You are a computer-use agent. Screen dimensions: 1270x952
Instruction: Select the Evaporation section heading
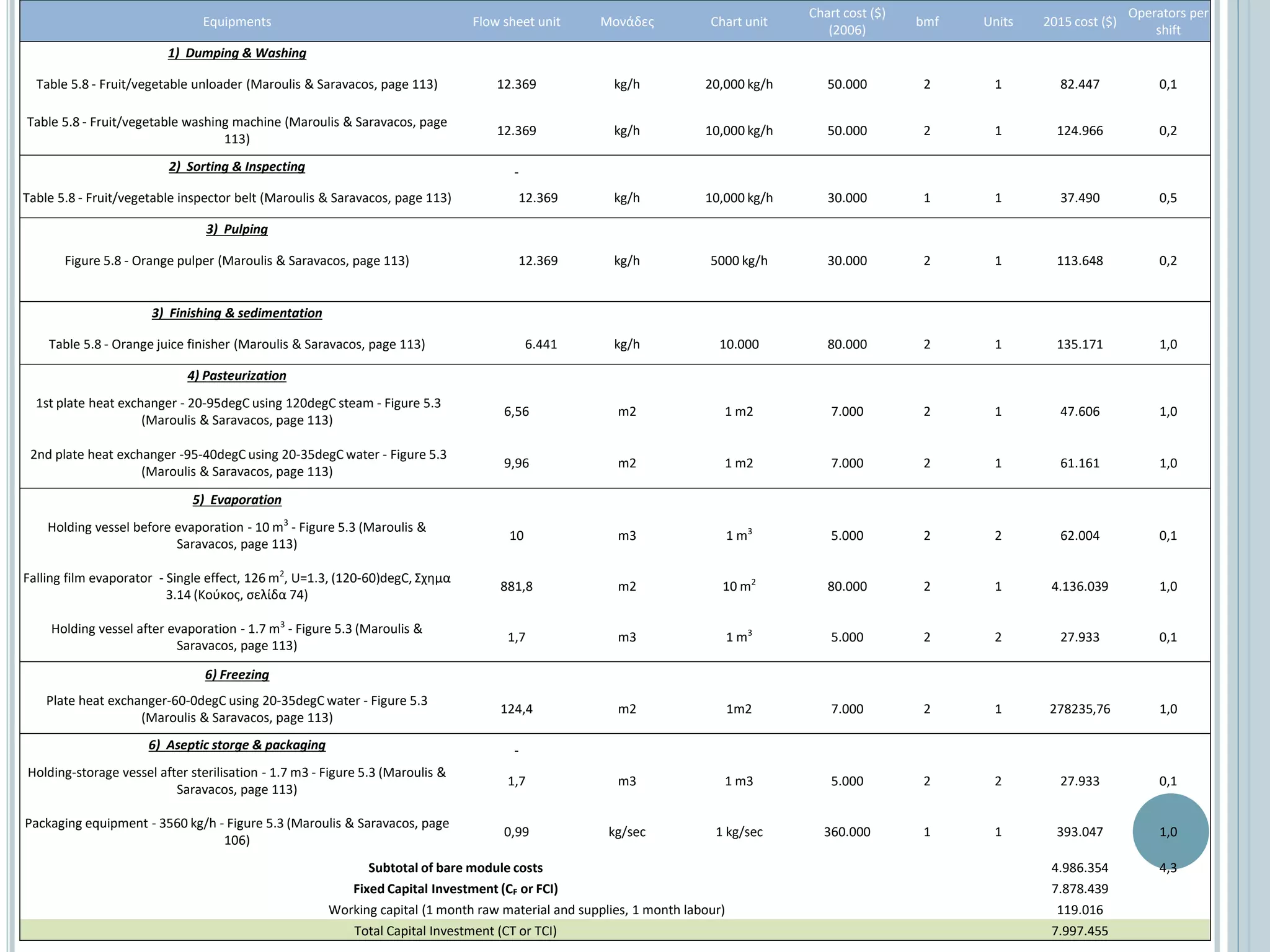(237, 500)
